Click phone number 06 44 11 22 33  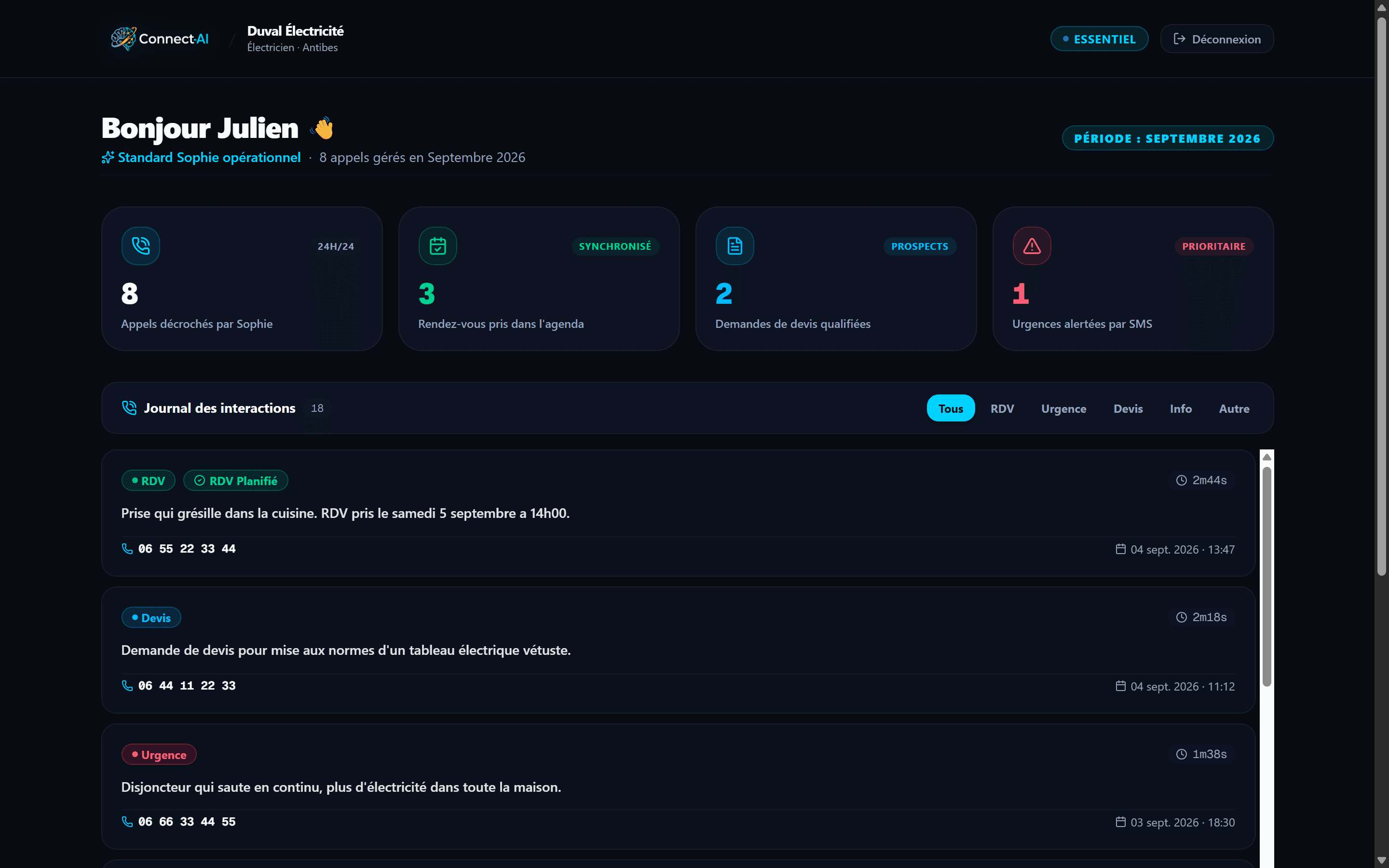click(187, 685)
